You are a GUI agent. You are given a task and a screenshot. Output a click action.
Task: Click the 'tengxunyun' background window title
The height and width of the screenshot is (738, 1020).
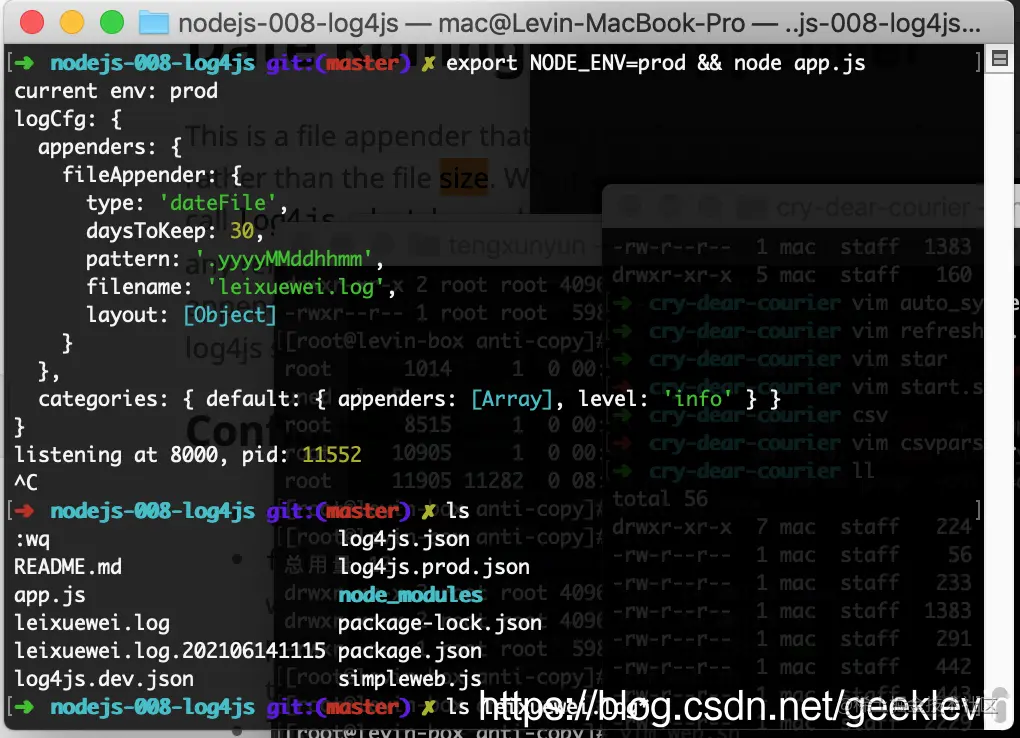tap(517, 246)
